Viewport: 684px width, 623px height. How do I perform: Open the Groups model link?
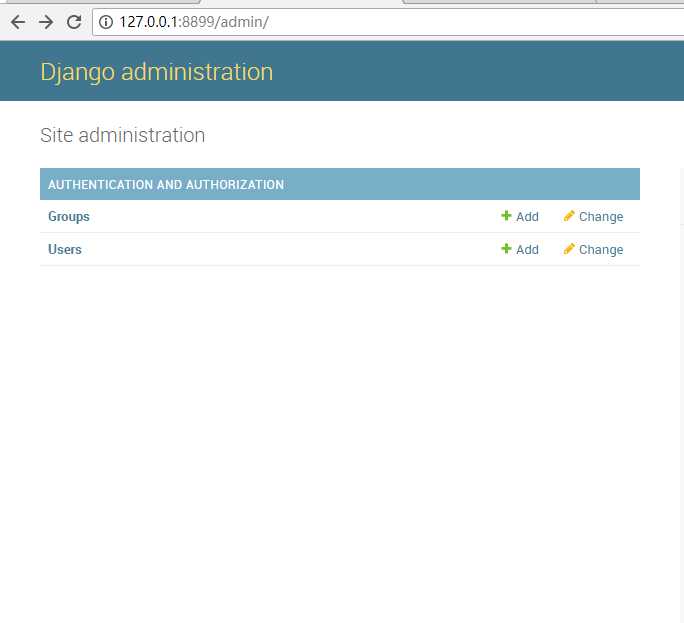tap(68, 217)
